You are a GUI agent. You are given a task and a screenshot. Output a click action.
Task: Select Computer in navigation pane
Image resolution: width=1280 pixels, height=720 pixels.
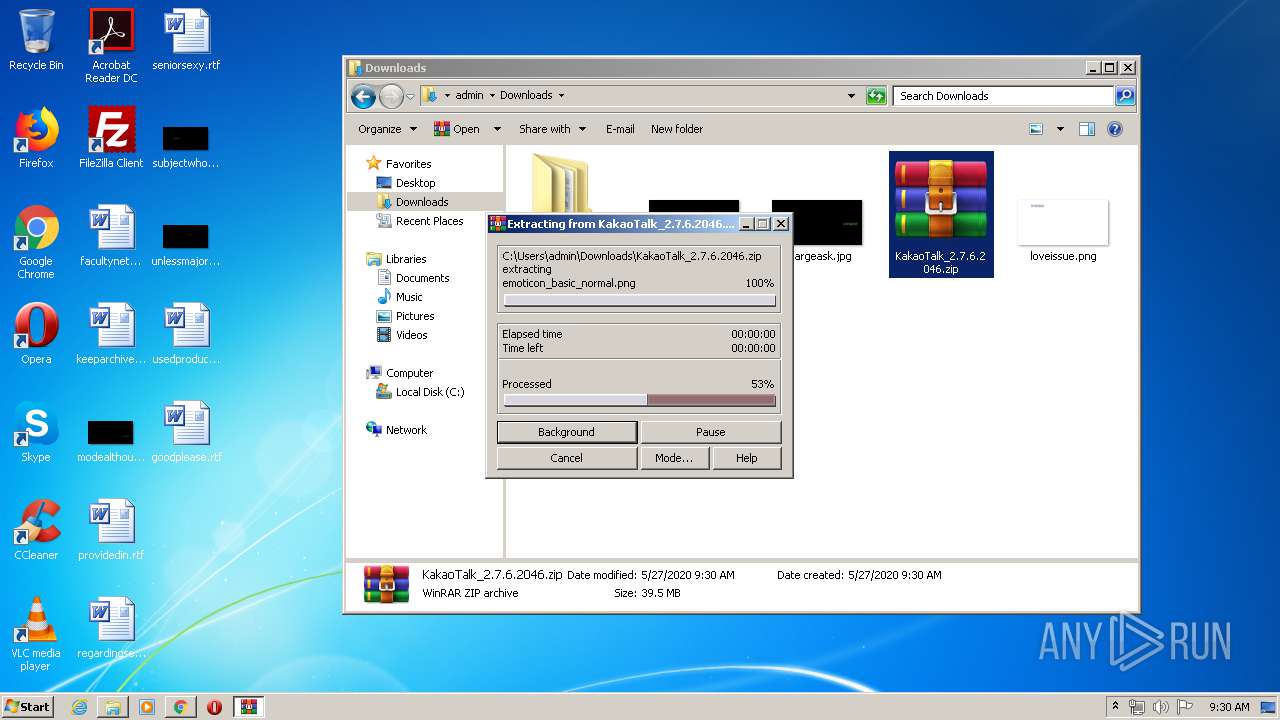(409, 373)
